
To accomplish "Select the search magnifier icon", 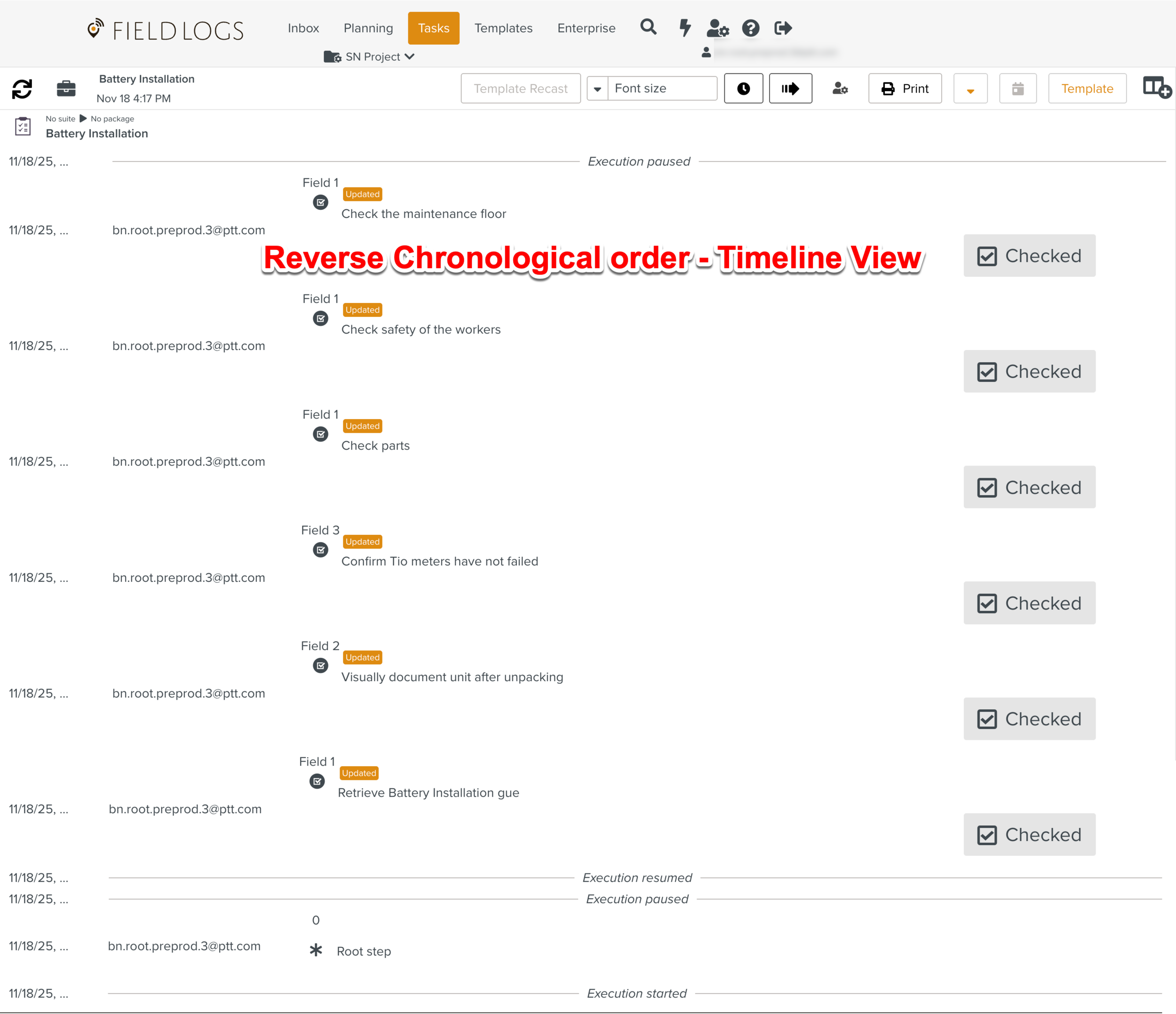I will pyautogui.click(x=648, y=27).
